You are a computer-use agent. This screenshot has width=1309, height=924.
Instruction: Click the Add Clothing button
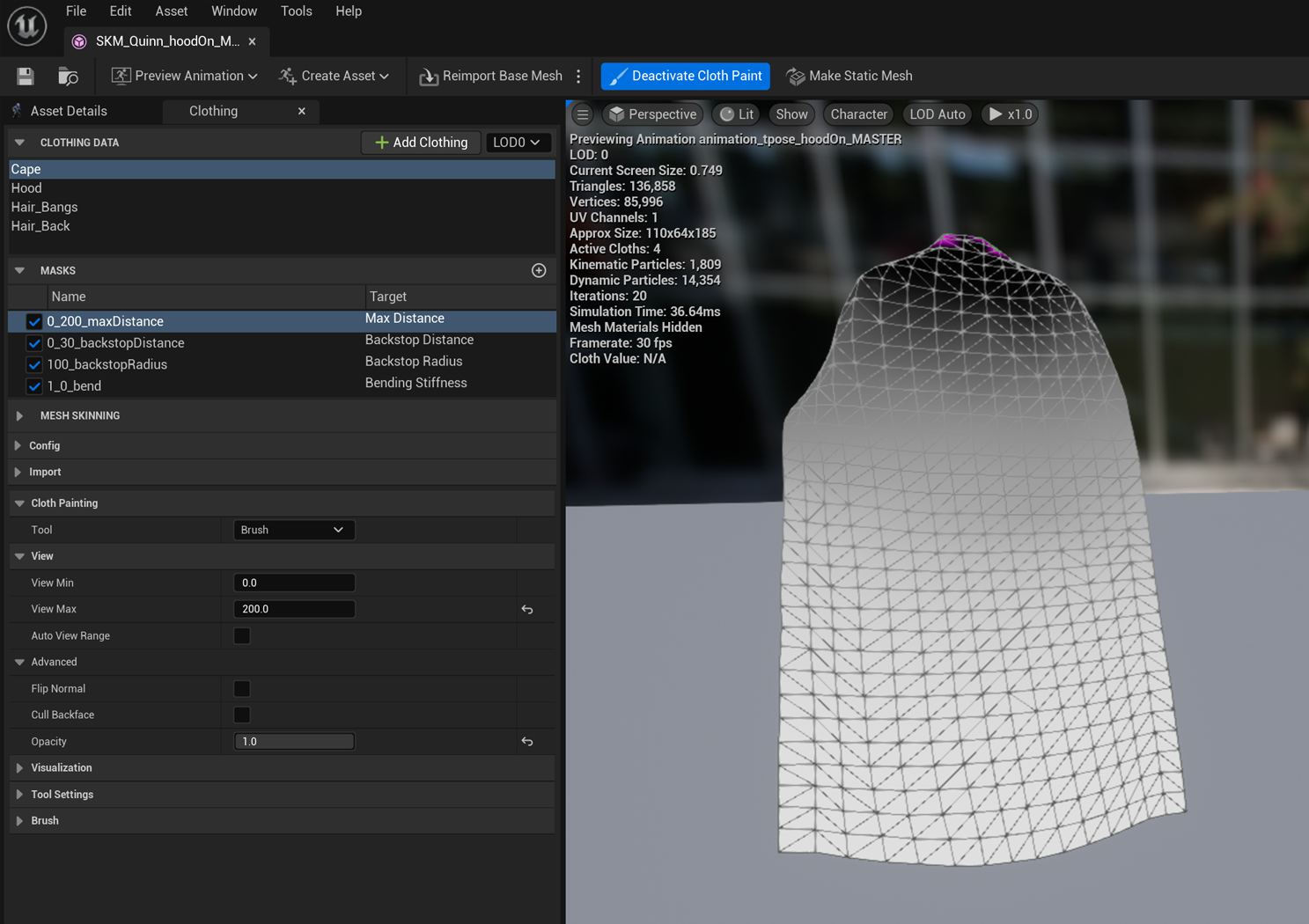(x=421, y=143)
